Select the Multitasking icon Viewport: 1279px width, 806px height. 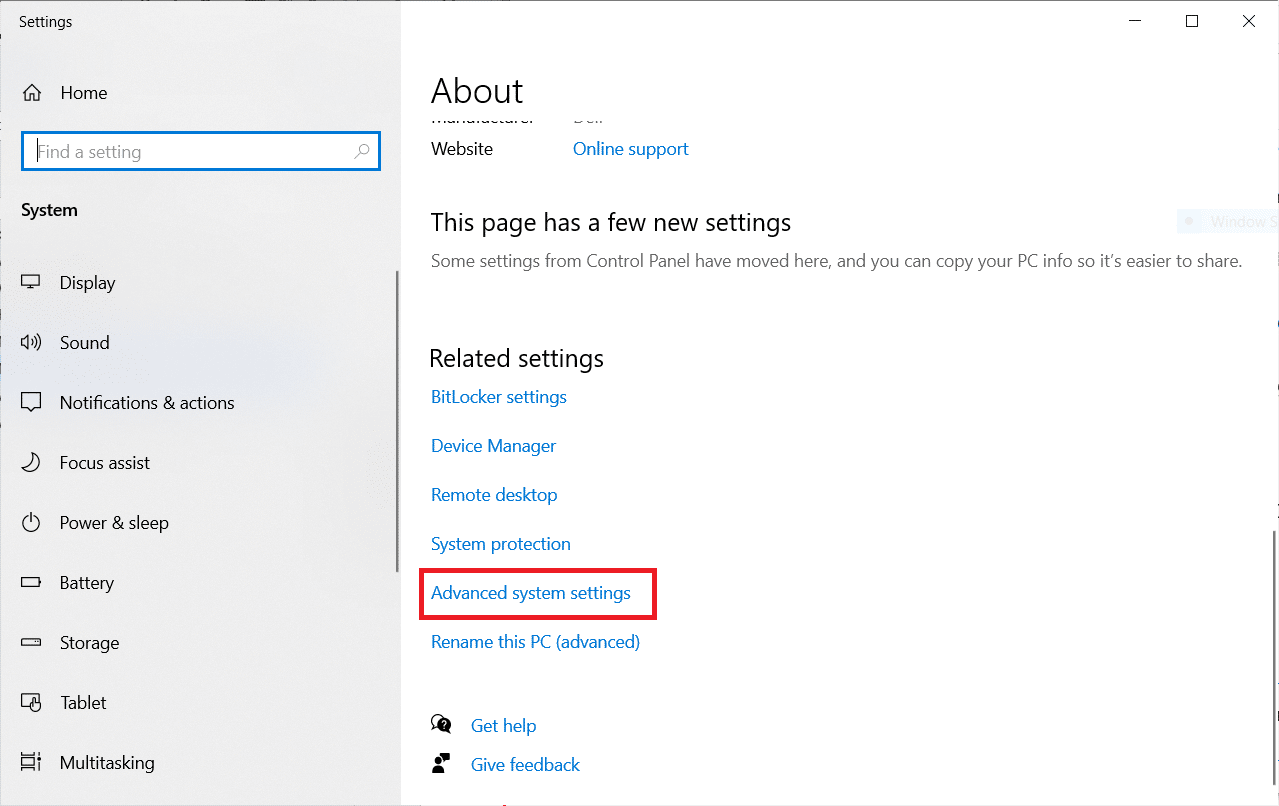(31, 763)
